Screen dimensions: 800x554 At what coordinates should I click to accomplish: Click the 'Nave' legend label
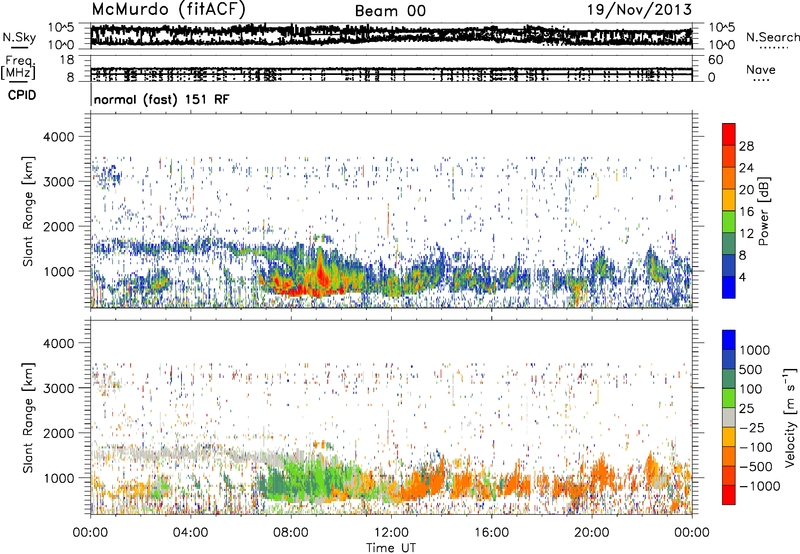761,69
